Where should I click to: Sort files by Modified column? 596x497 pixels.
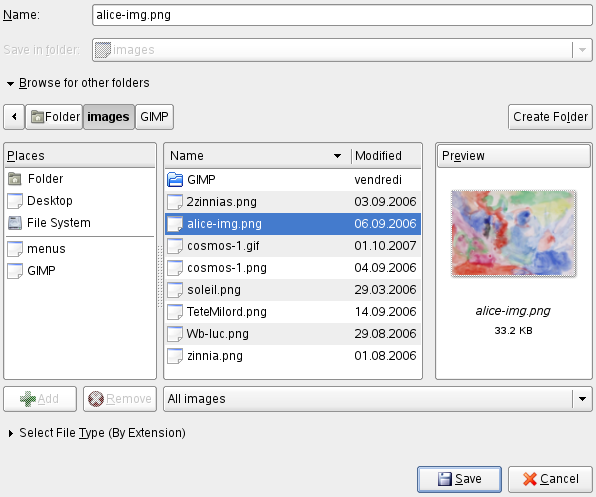(386, 156)
